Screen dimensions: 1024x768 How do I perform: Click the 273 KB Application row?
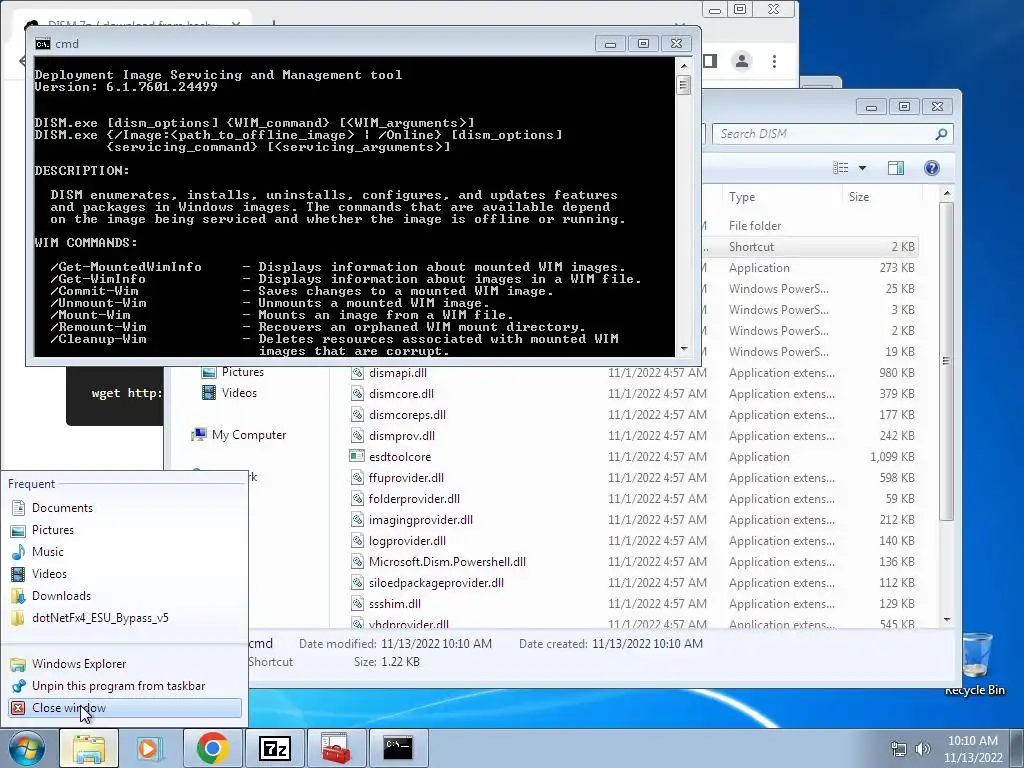pos(810,268)
